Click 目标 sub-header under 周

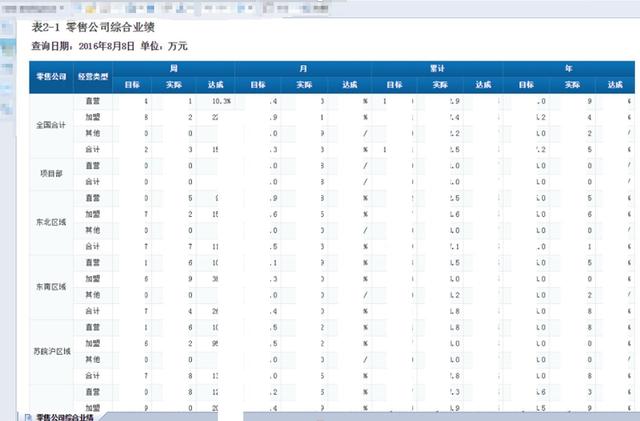(x=132, y=85)
